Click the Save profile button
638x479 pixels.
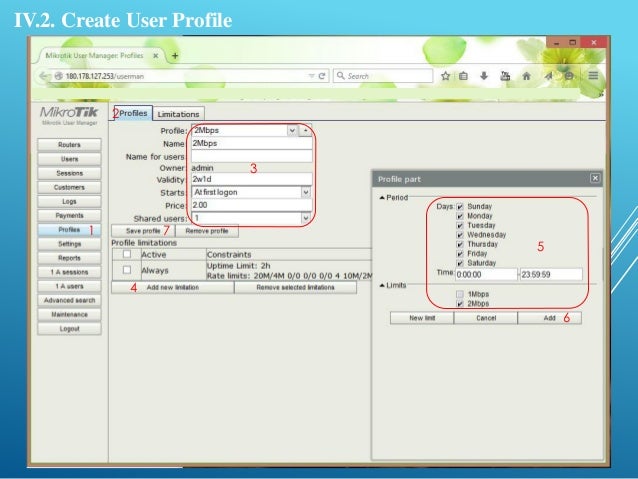click(x=143, y=231)
